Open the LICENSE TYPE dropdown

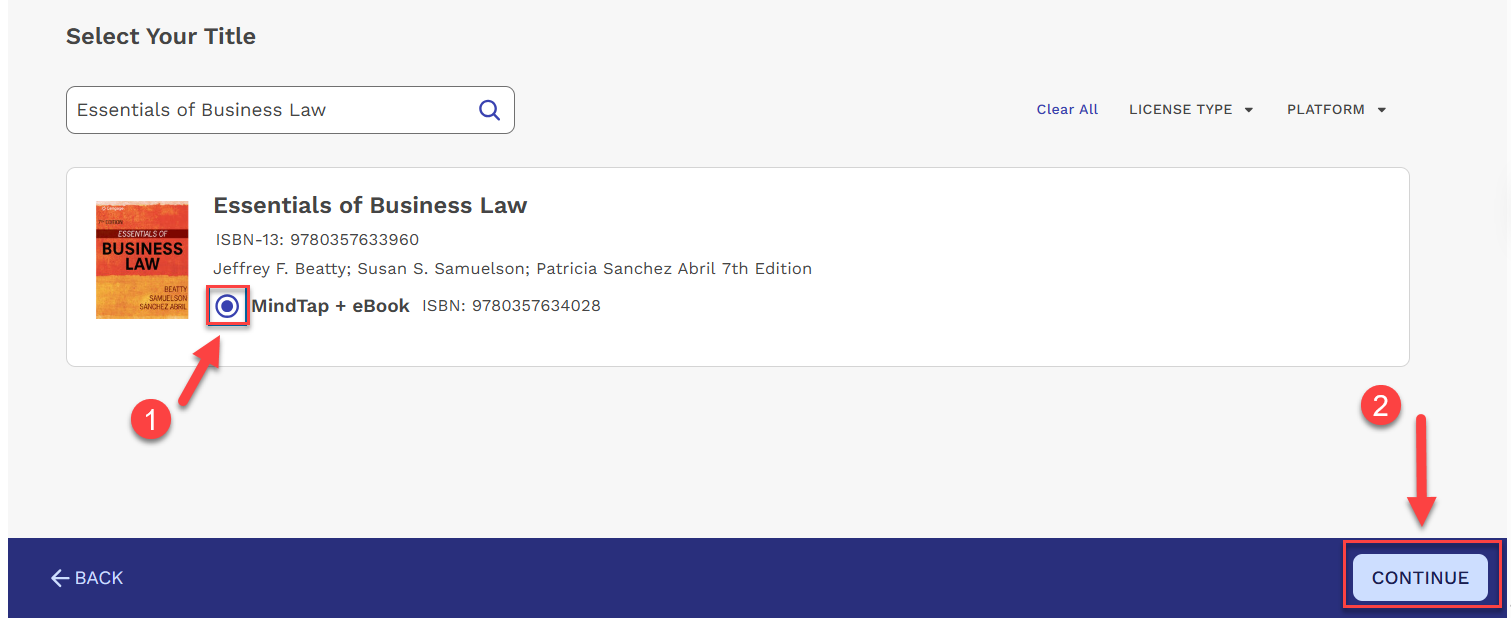click(1191, 110)
